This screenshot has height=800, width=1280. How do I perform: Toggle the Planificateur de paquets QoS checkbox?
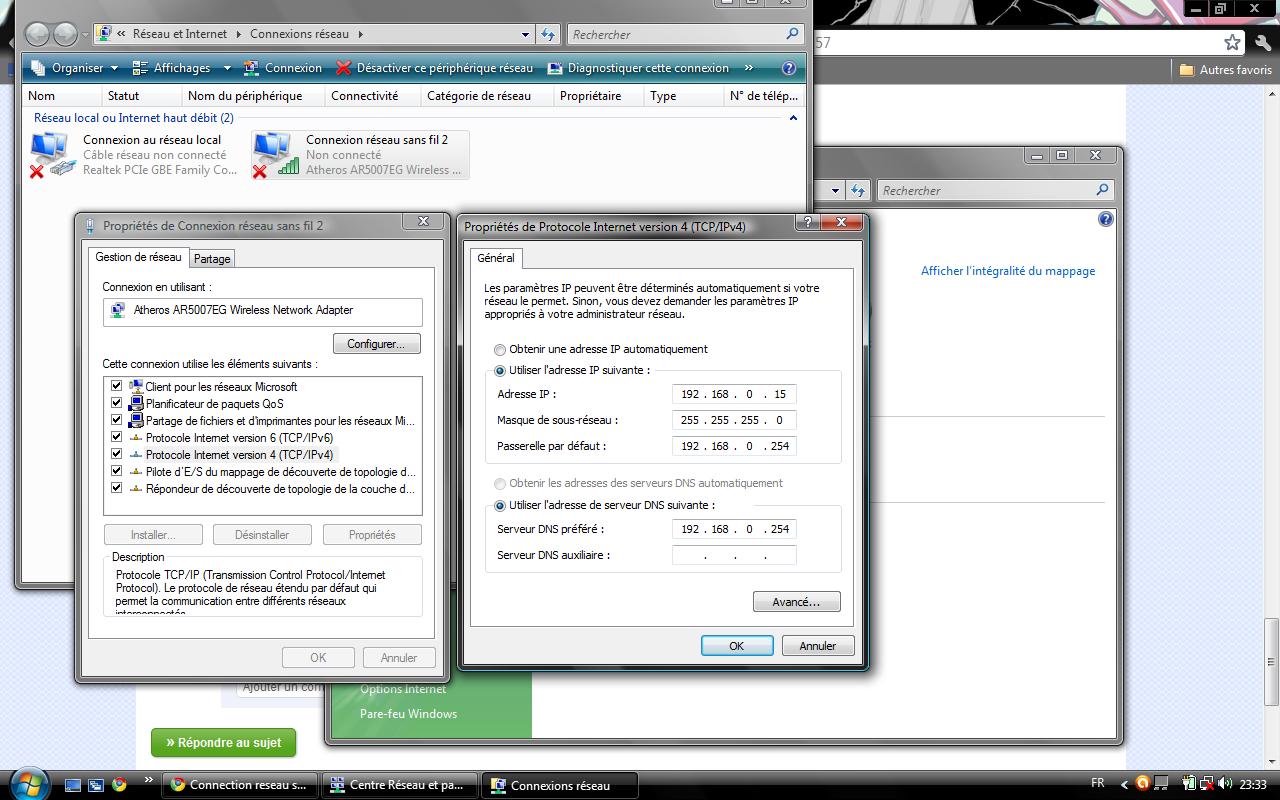[x=117, y=403]
